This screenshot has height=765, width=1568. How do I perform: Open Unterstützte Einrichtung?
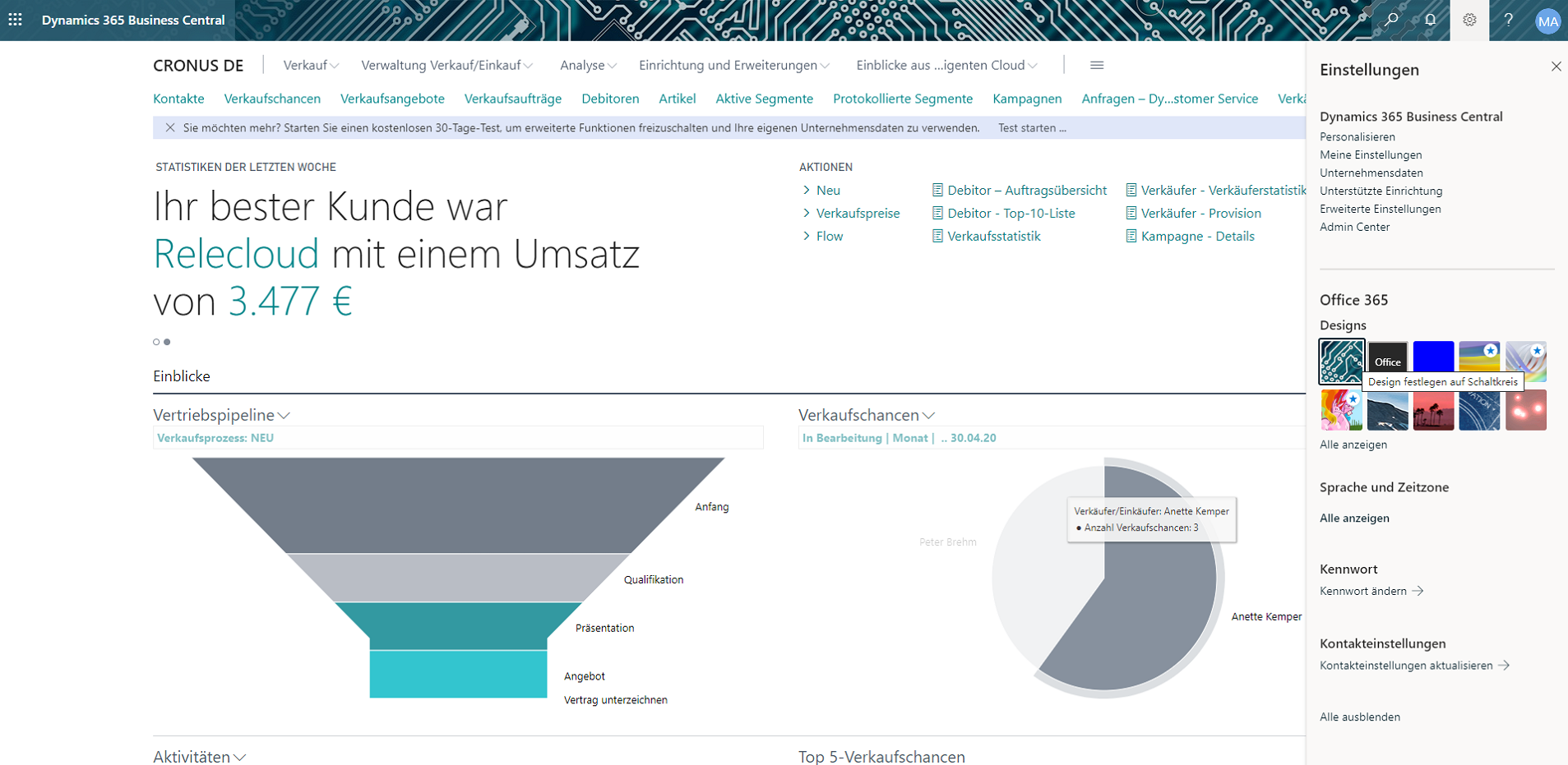1381,191
